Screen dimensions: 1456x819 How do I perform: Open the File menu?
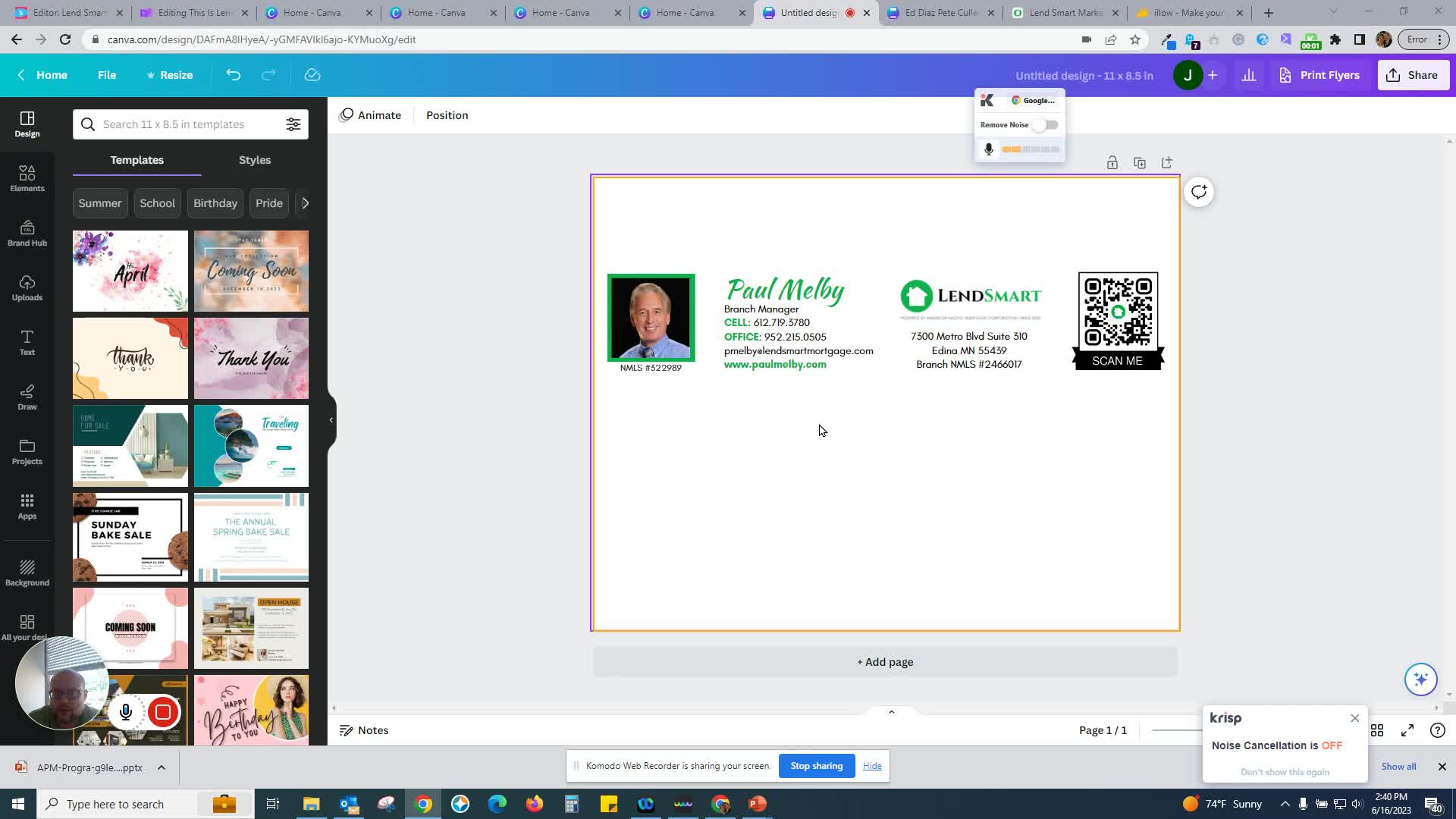pyautogui.click(x=107, y=75)
